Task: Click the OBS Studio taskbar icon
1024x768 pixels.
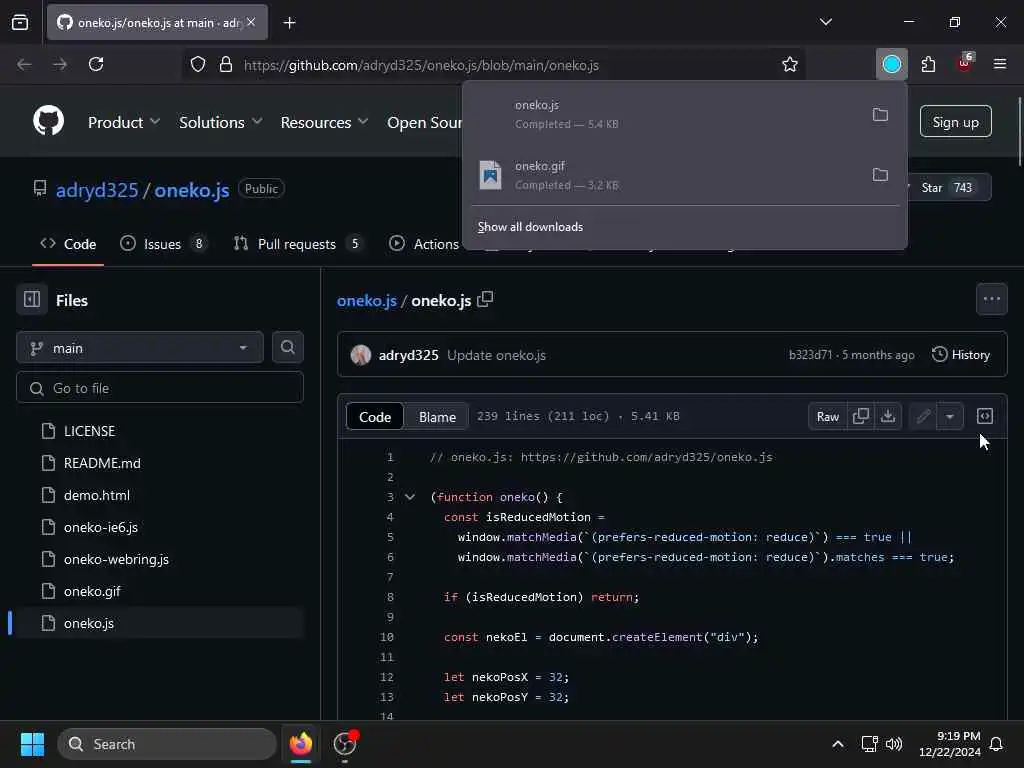Action: pyautogui.click(x=345, y=744)
